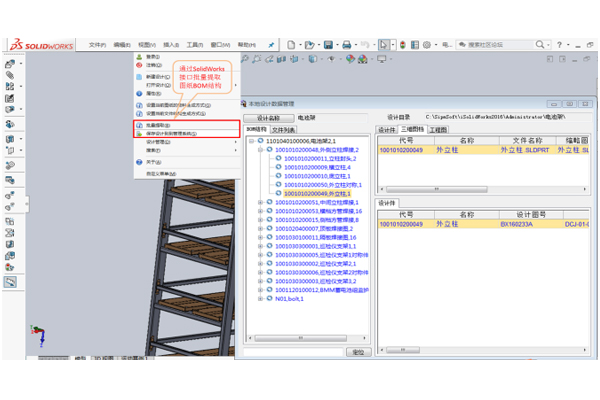Select tree item 1001010200011,立柱封头,2
The height and width of the screenshot is (400, 600).
point(320,158)
